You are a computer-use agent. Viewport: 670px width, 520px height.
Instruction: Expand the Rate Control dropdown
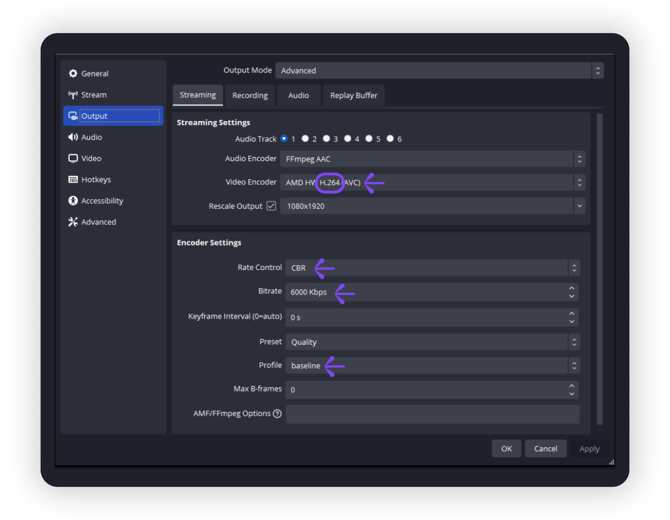[432, 268]
